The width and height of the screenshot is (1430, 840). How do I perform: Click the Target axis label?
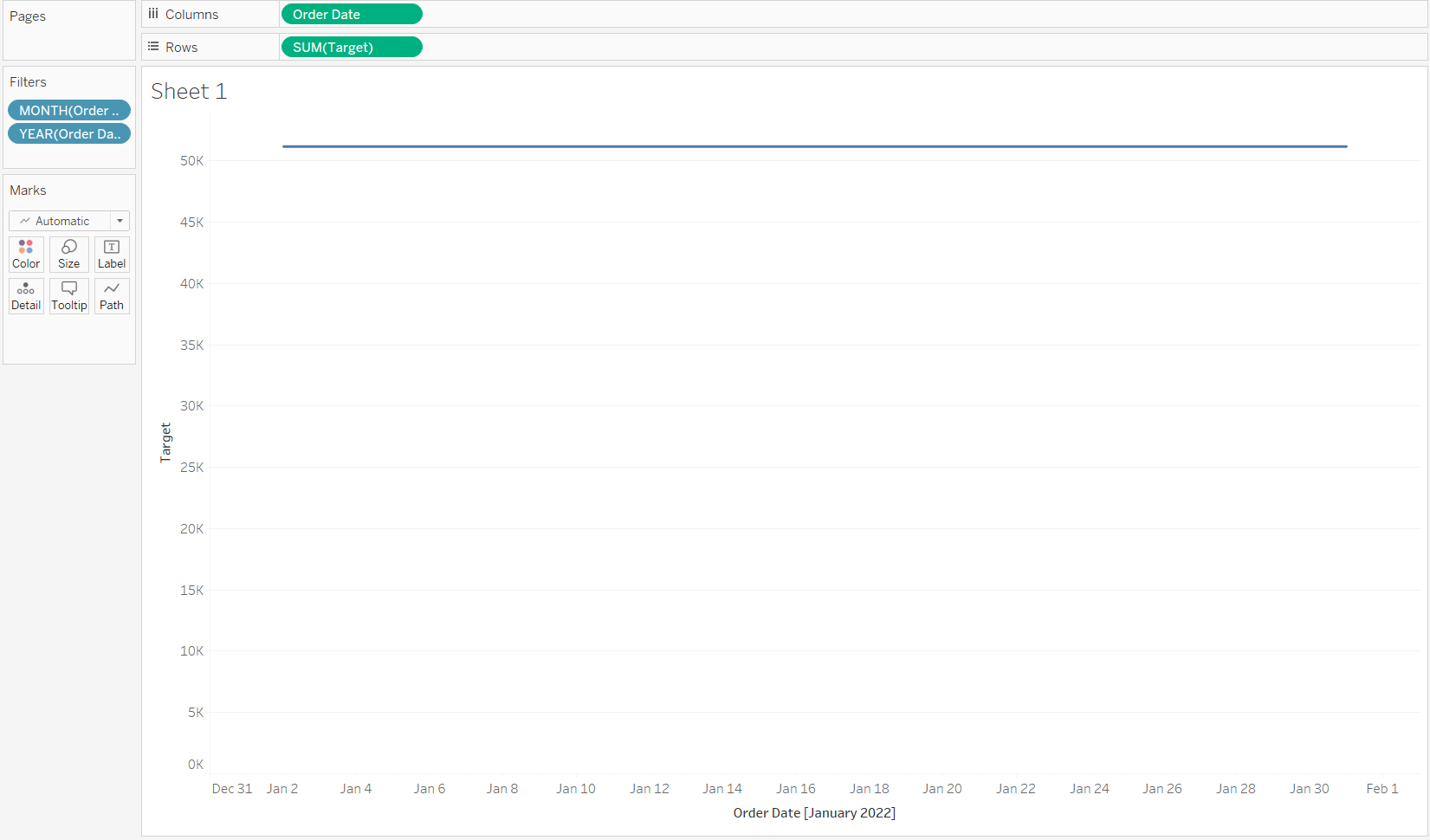coord(165,443)
